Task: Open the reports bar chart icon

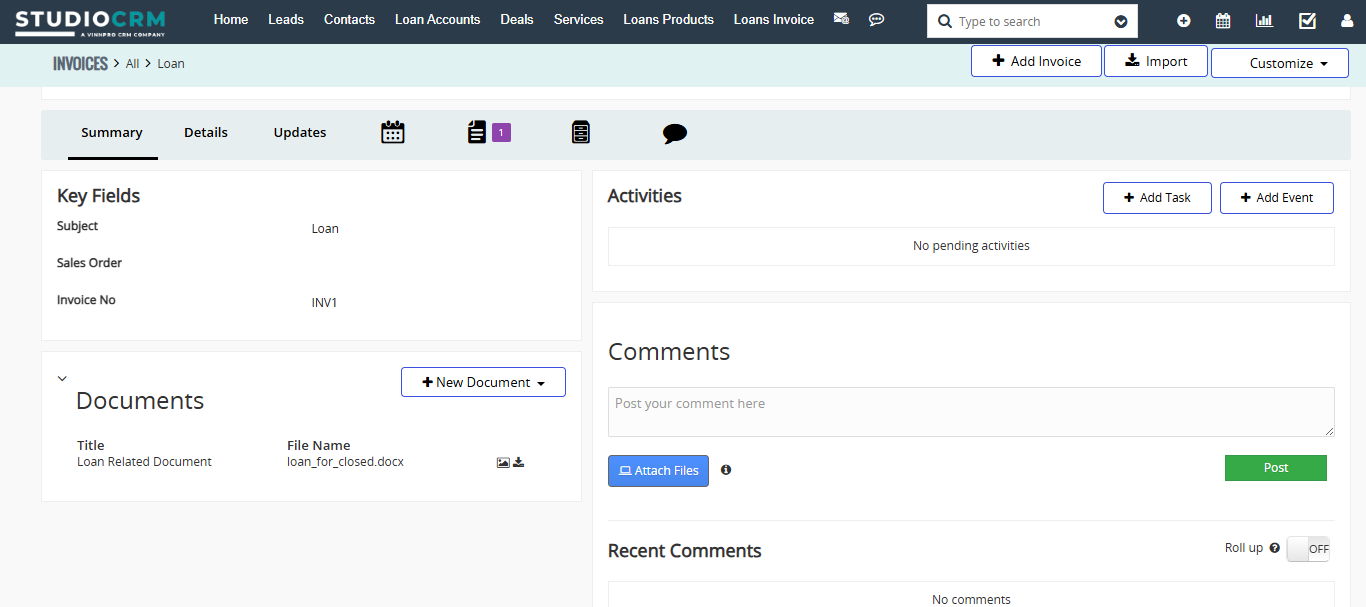Action: 1264,21
